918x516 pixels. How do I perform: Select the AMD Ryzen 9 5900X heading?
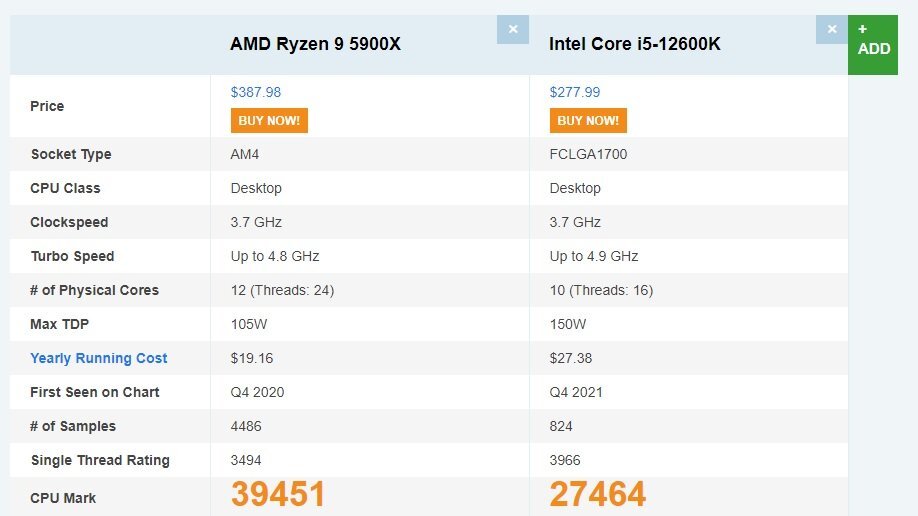(x=316, y=44)
